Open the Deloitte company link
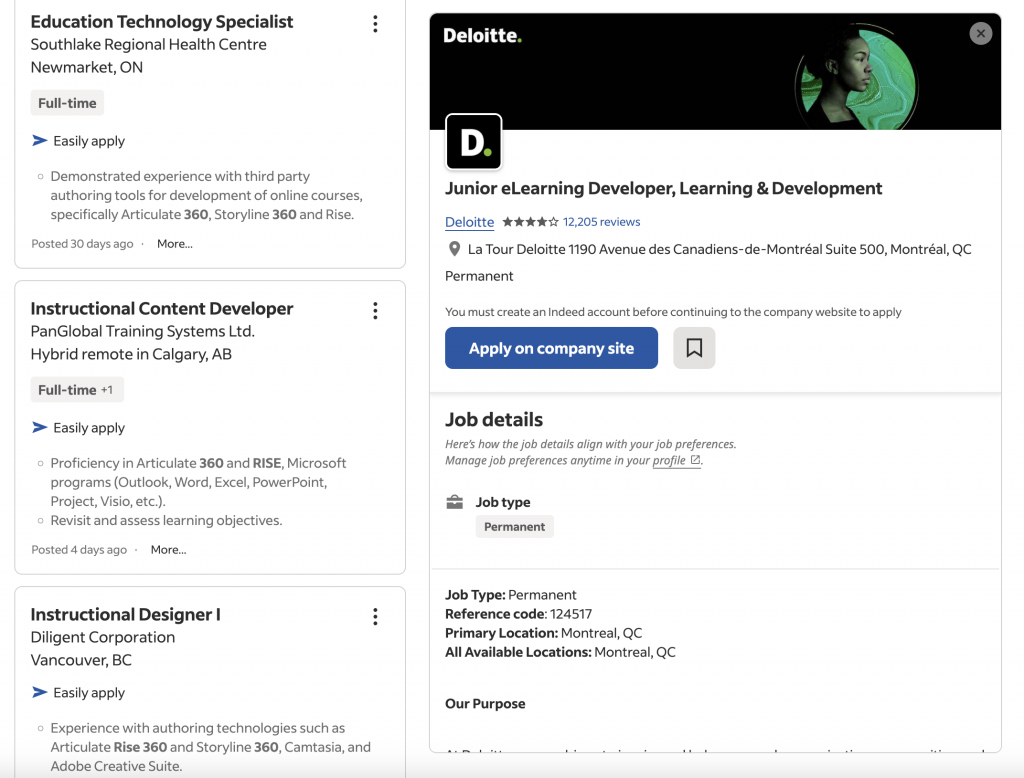Image resolution: width=1024 pixels, height=778 pixels. pyautogui.click(x=470, y=222)
